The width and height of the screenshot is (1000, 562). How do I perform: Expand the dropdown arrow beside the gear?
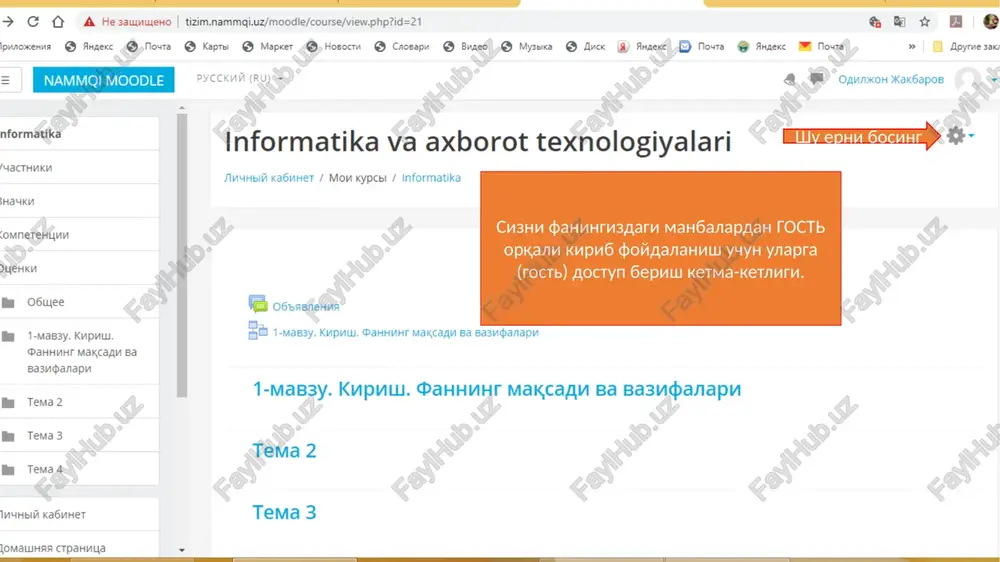(971, 135)
